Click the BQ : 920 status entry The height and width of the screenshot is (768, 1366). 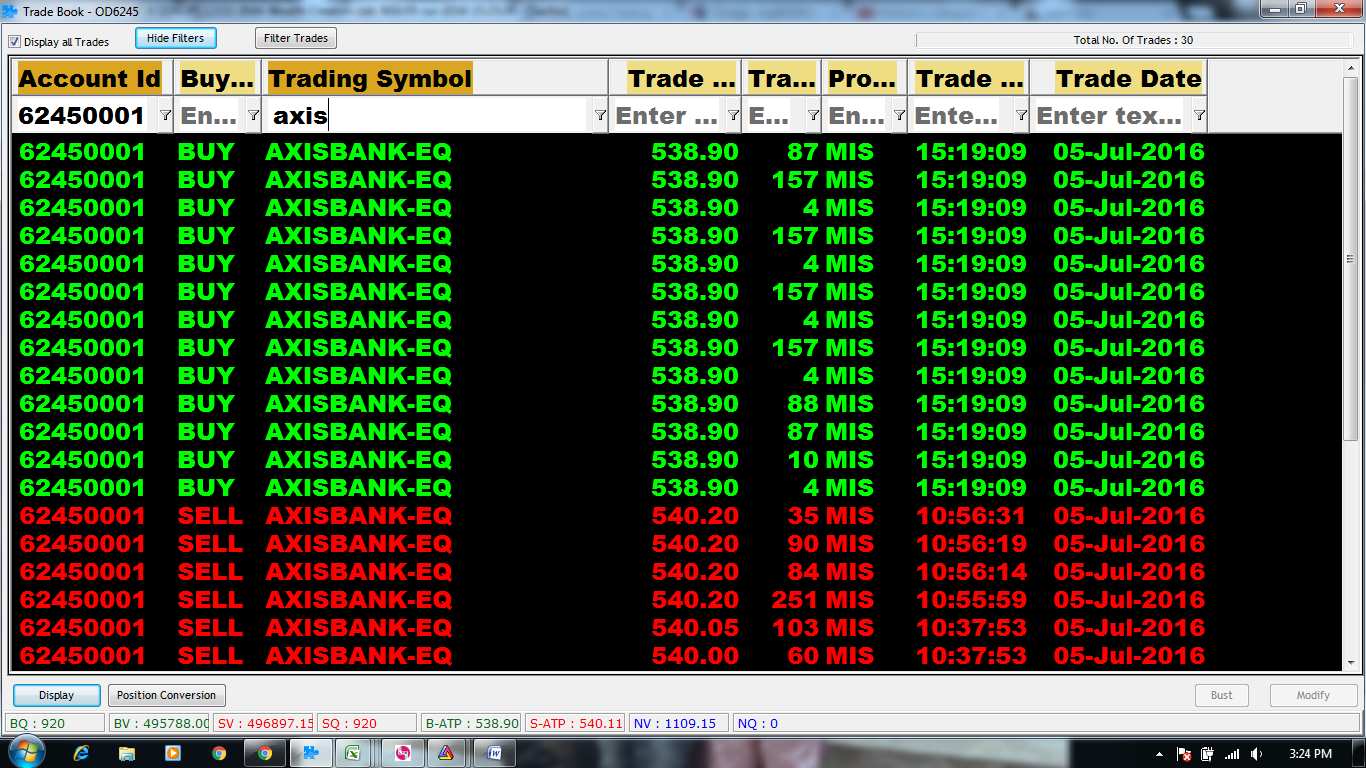coord(55,723)
